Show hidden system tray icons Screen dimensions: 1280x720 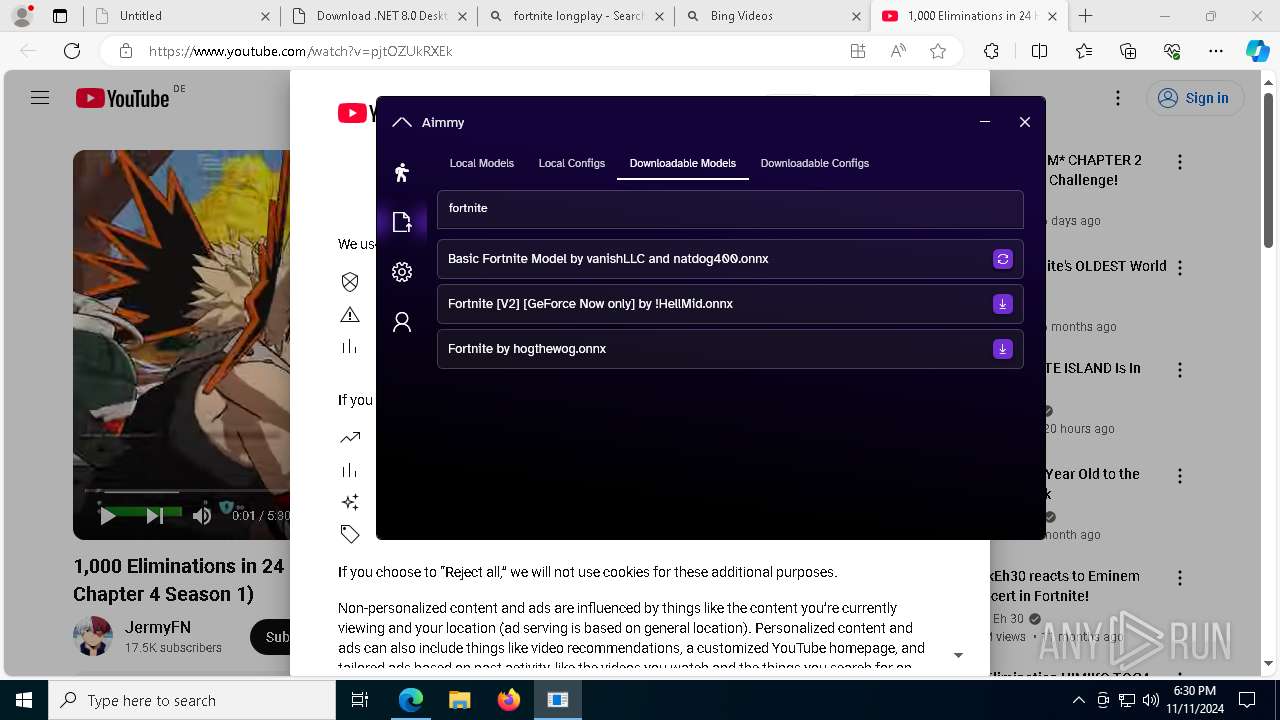(1078, 700)
